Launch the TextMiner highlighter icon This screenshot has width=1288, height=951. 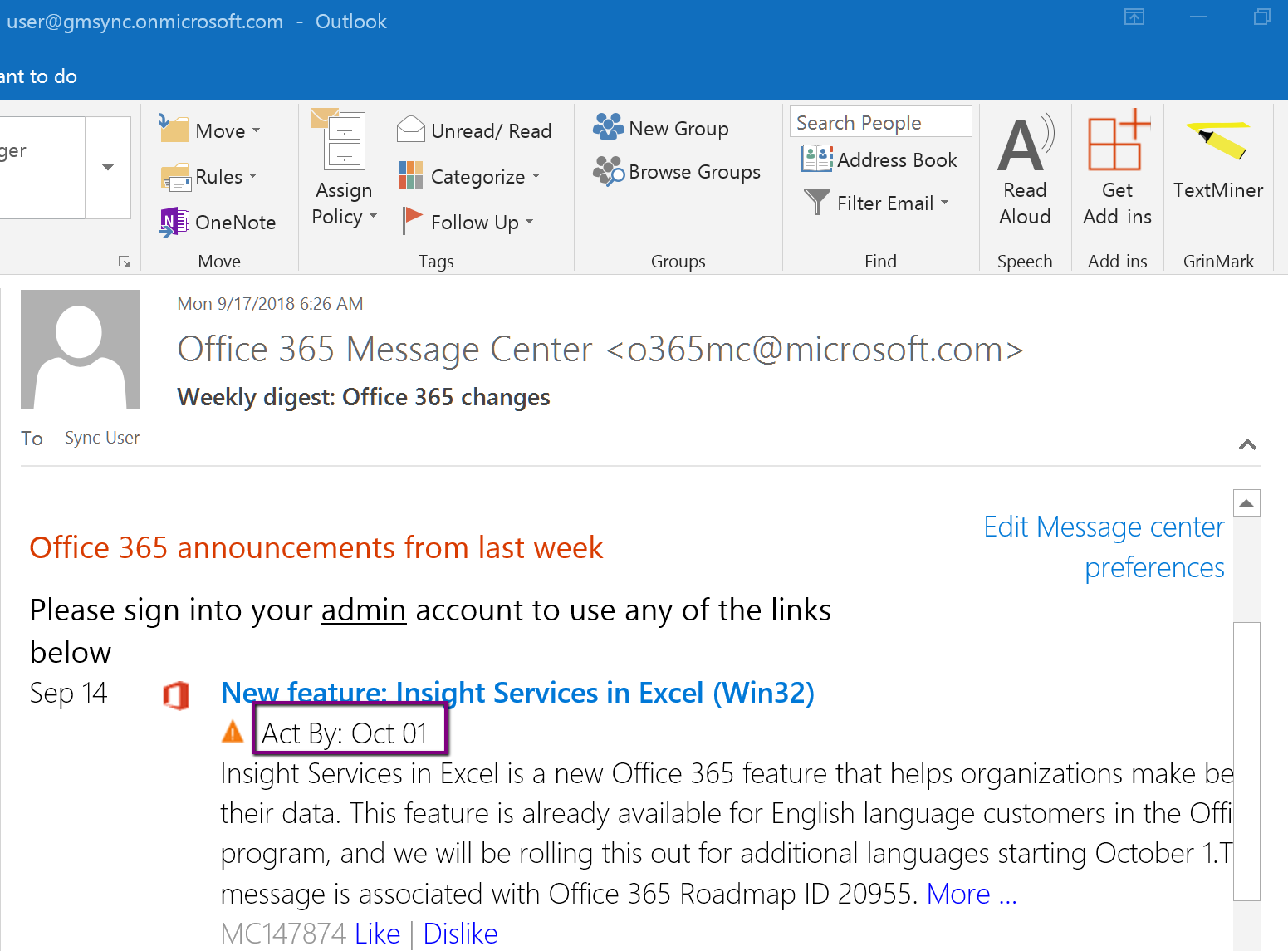[1217, 141]
